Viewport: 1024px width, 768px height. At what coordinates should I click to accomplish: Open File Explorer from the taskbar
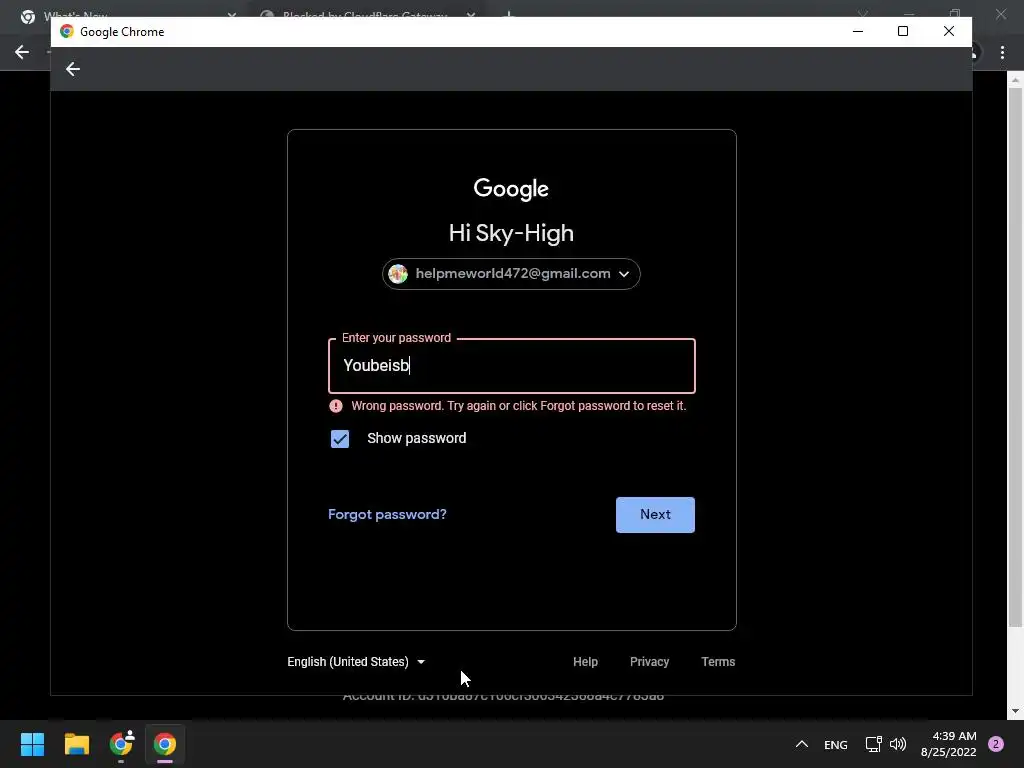(76, 744)
